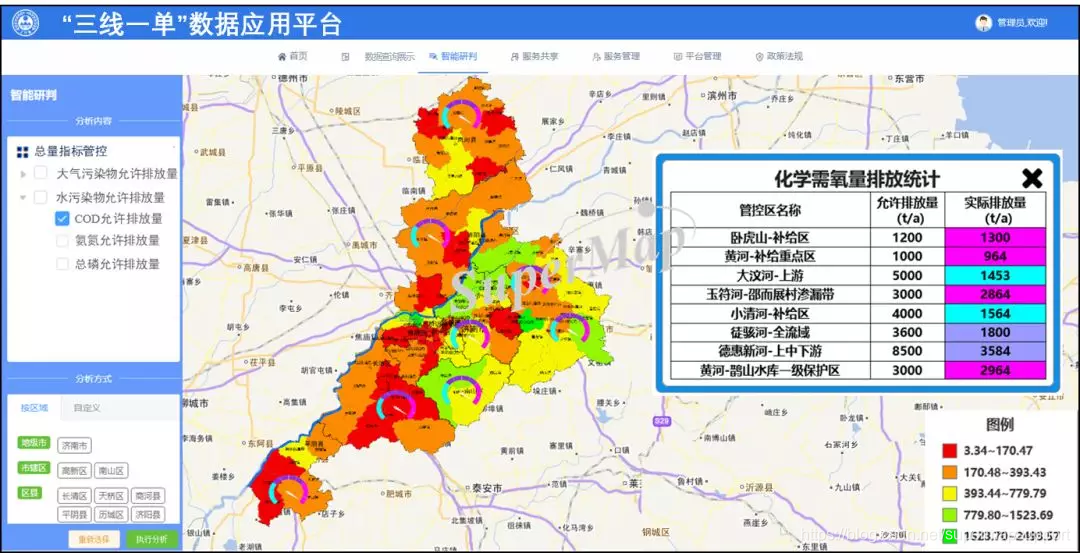Click the yellow legend swatch 393.44~779.79
Screen dimensions: 1080x553
950,493
